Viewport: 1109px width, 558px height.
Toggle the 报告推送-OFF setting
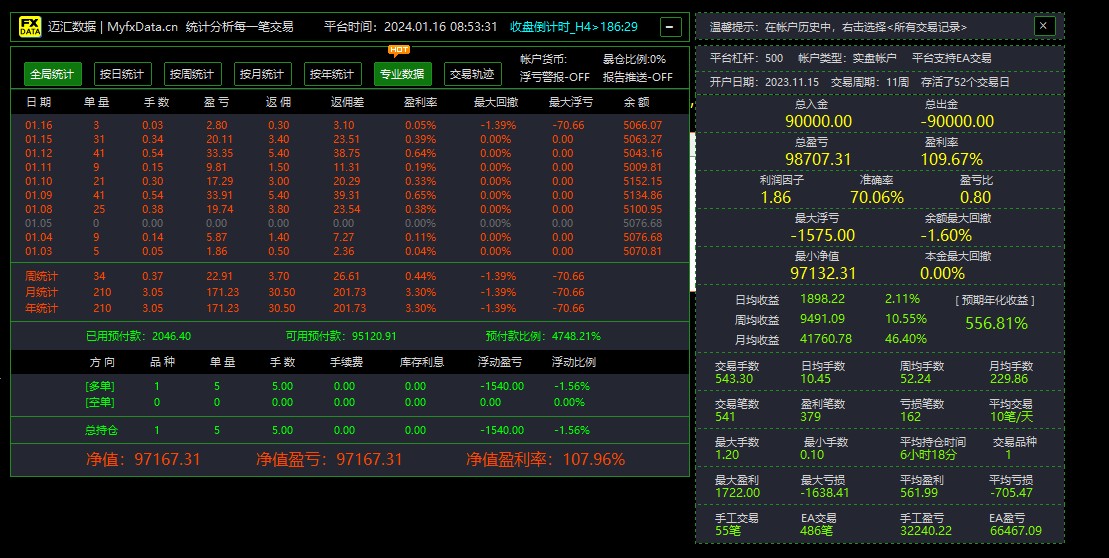pyautogui.click(x=638, y=77)
